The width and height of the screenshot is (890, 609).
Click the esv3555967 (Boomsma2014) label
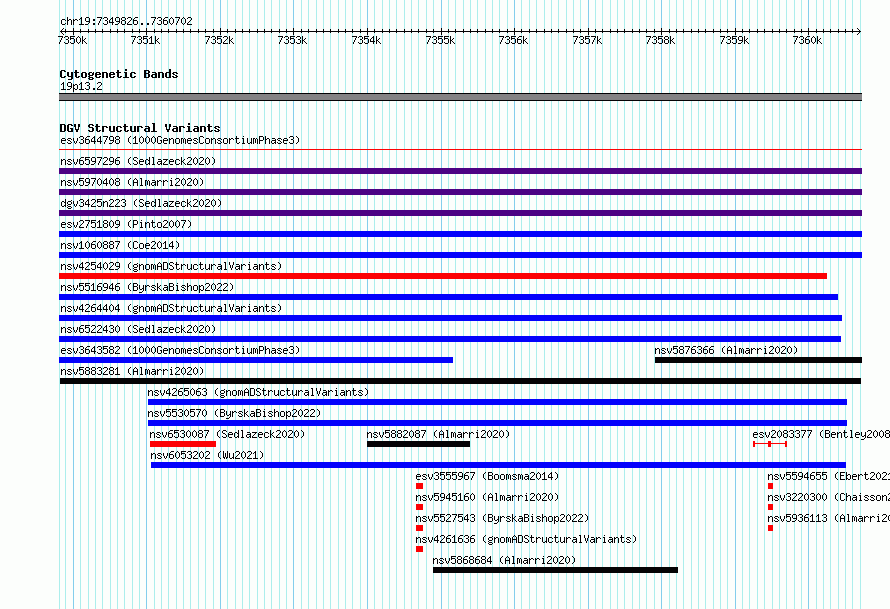click(x=487, y=476)
